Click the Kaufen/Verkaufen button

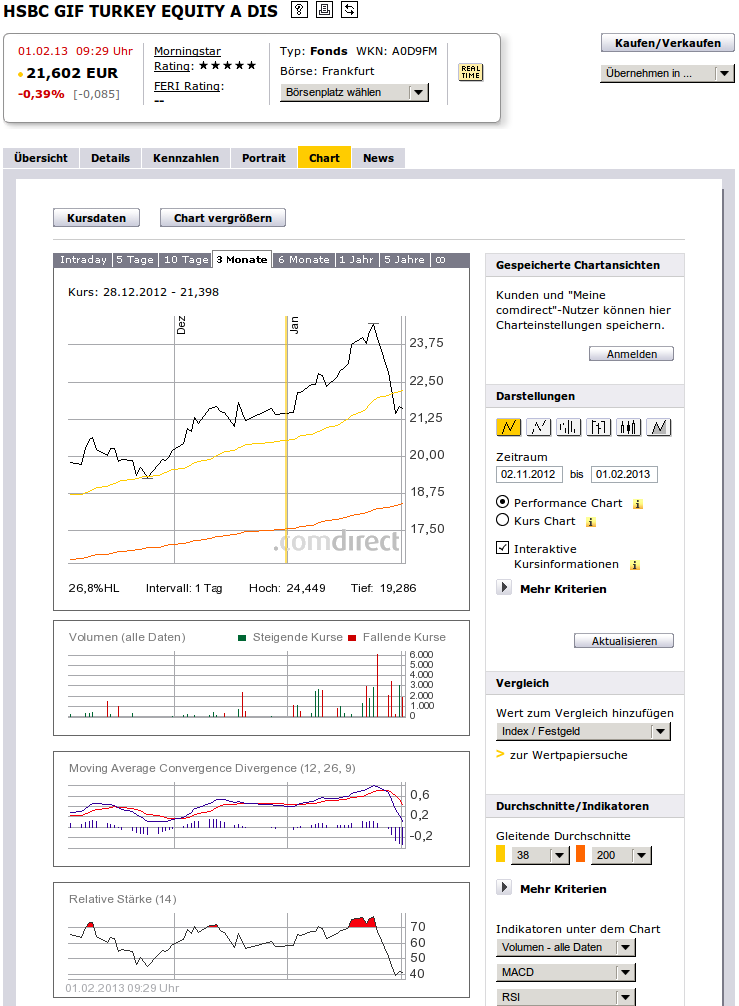(x=668, y=43)
